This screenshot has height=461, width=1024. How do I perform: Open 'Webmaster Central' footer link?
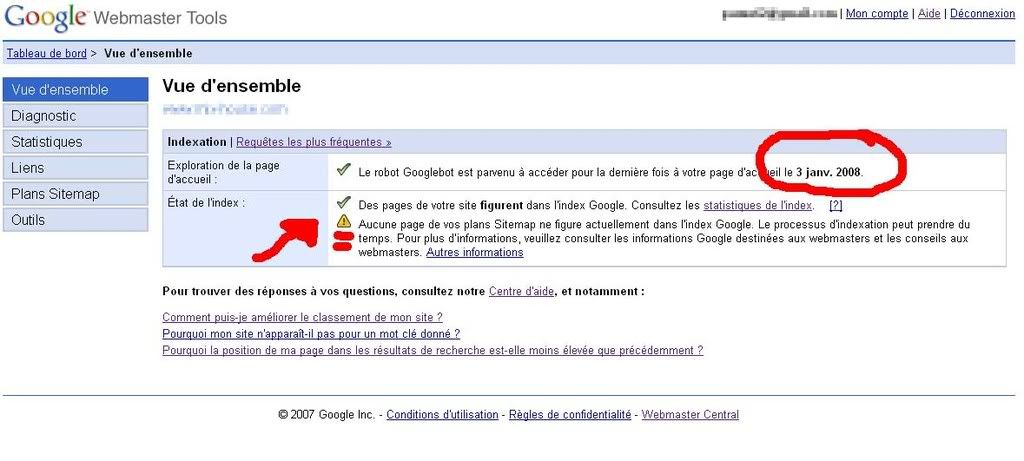tap(690, 415)
